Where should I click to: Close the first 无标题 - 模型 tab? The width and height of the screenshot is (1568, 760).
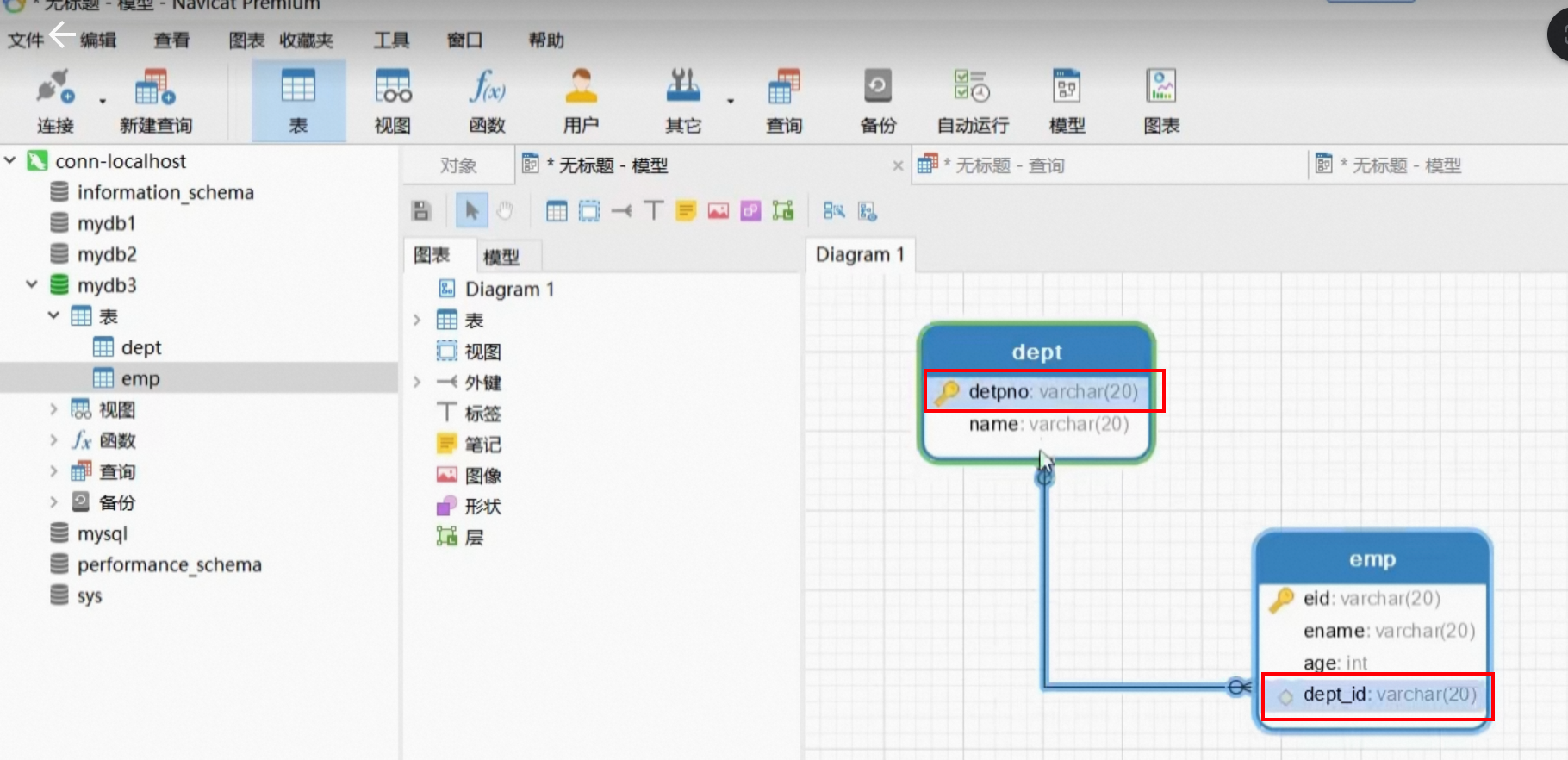pos(898,165)
